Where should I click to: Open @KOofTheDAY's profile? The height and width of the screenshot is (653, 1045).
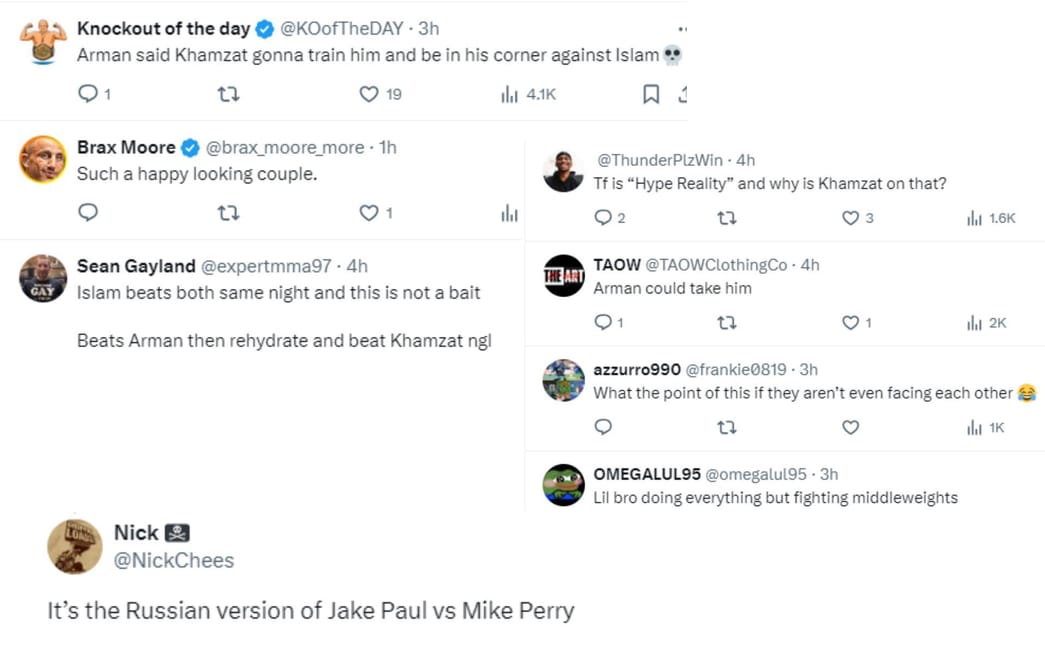(341, 29)
